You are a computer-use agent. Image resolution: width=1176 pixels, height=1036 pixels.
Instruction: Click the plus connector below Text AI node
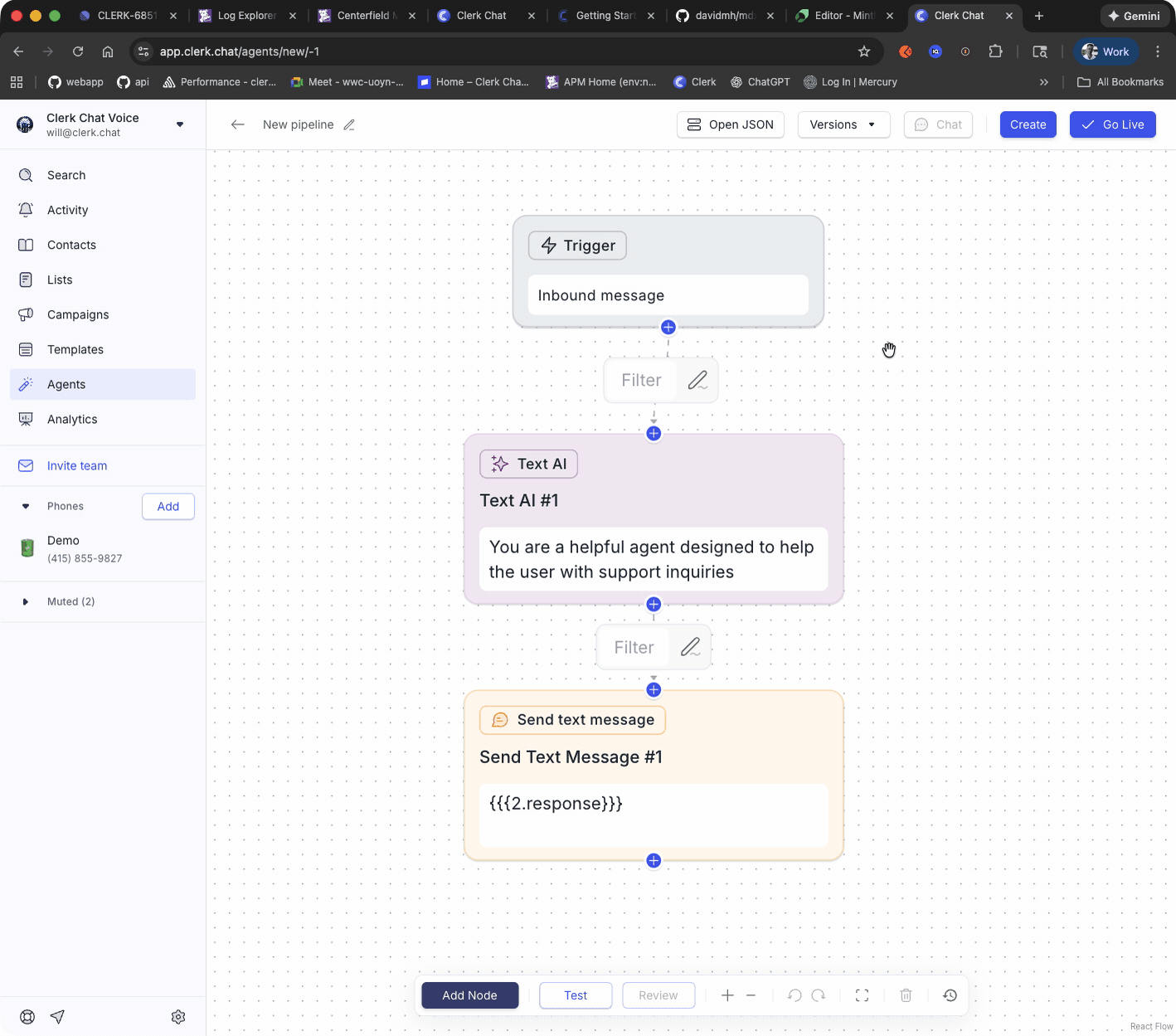click(654, 604)
